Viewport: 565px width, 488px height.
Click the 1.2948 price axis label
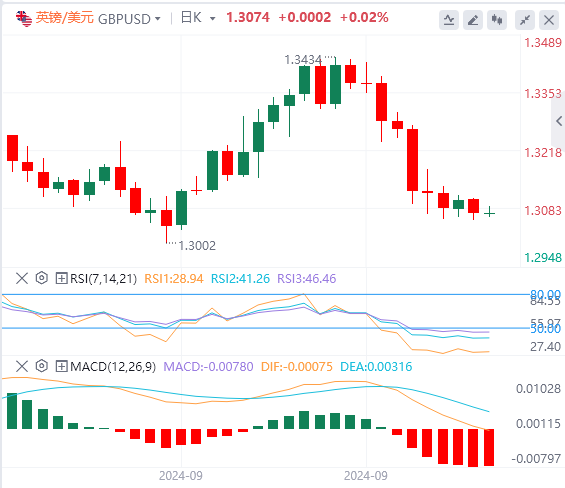click(x=543, y=258)
